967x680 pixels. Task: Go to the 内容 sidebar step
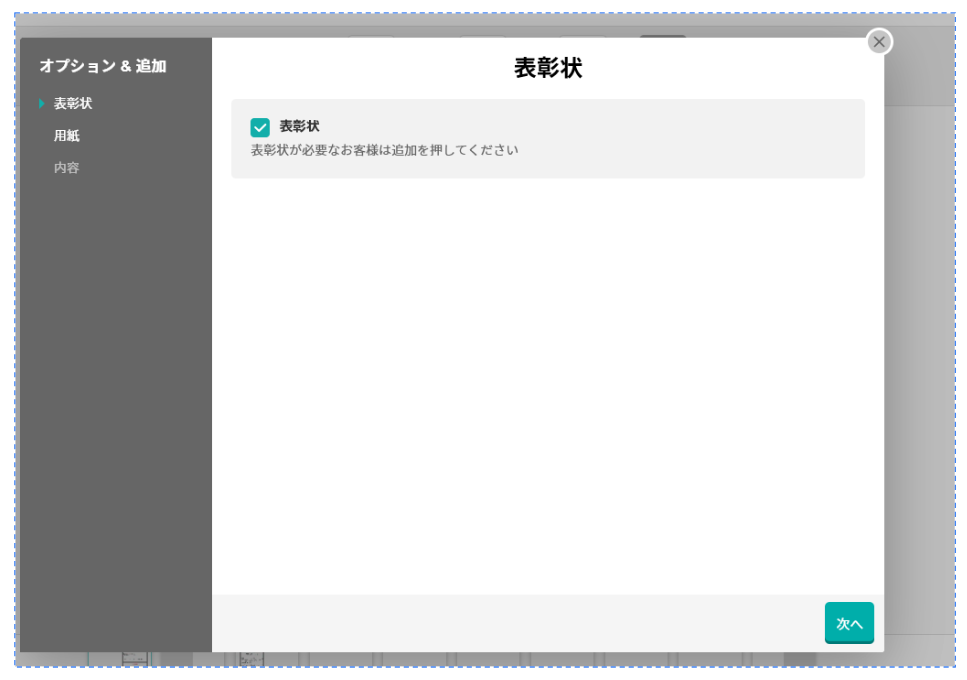[67, 168]
